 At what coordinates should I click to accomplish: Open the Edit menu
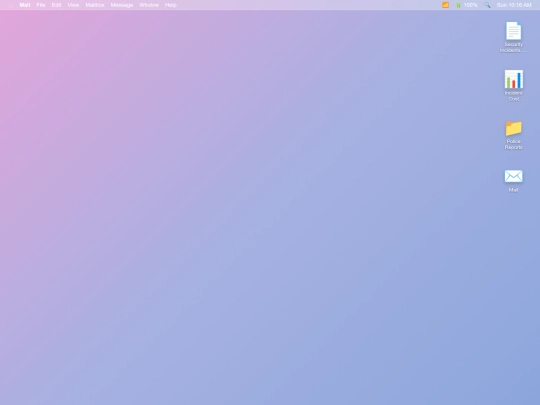coord(56,5)
